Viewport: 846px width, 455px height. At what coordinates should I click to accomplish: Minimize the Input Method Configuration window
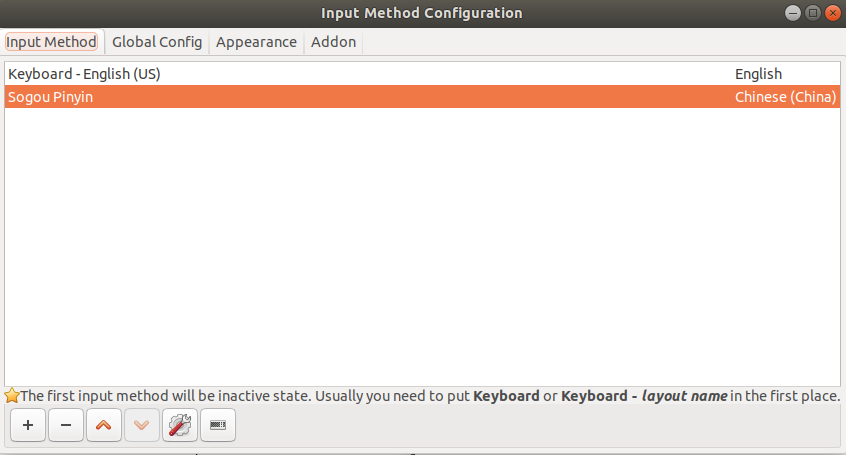(793, 13)
